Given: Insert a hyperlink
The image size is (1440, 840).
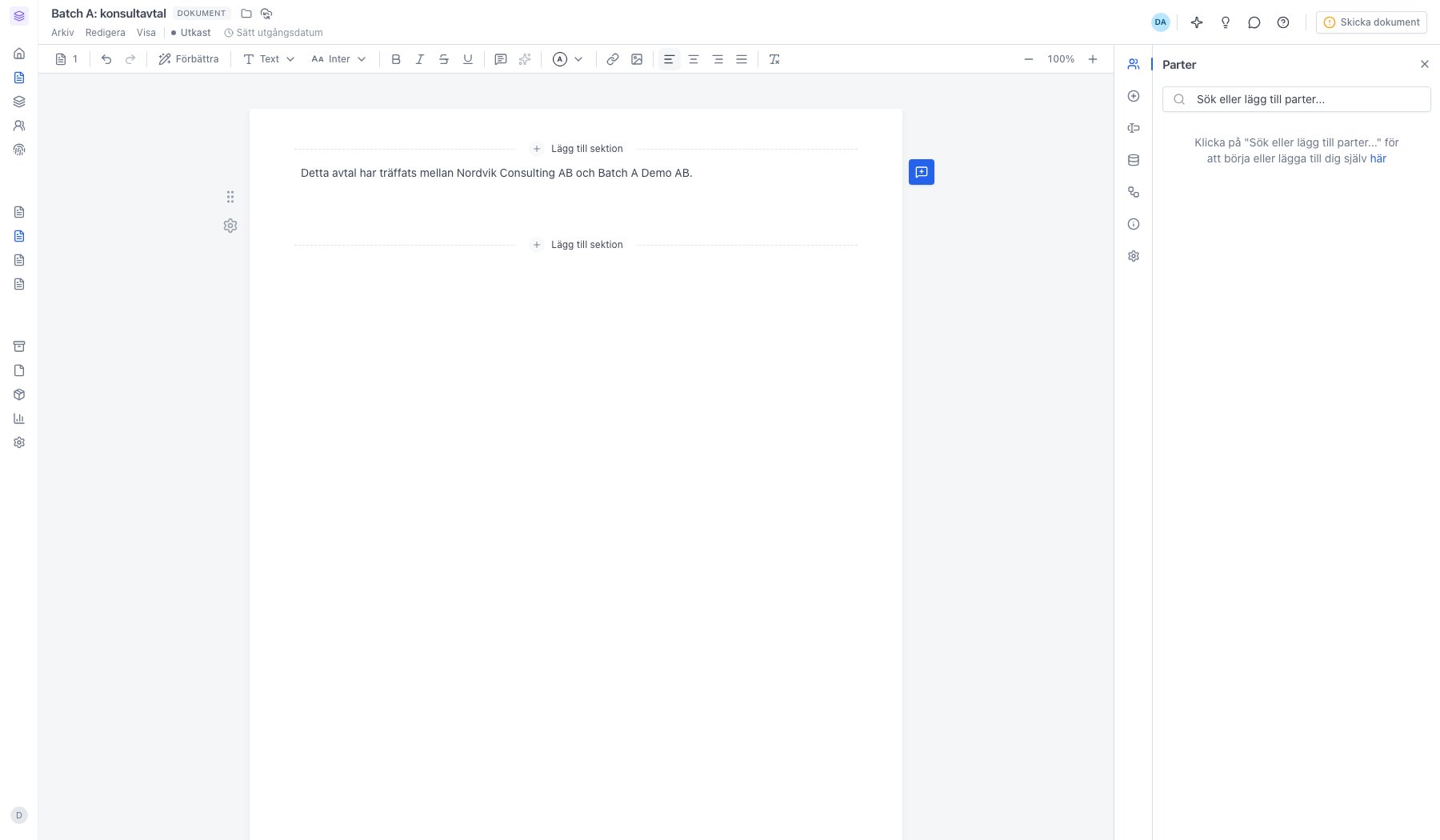Looking at the screenshot, I should pyautogui.click(x=613, y=59).
